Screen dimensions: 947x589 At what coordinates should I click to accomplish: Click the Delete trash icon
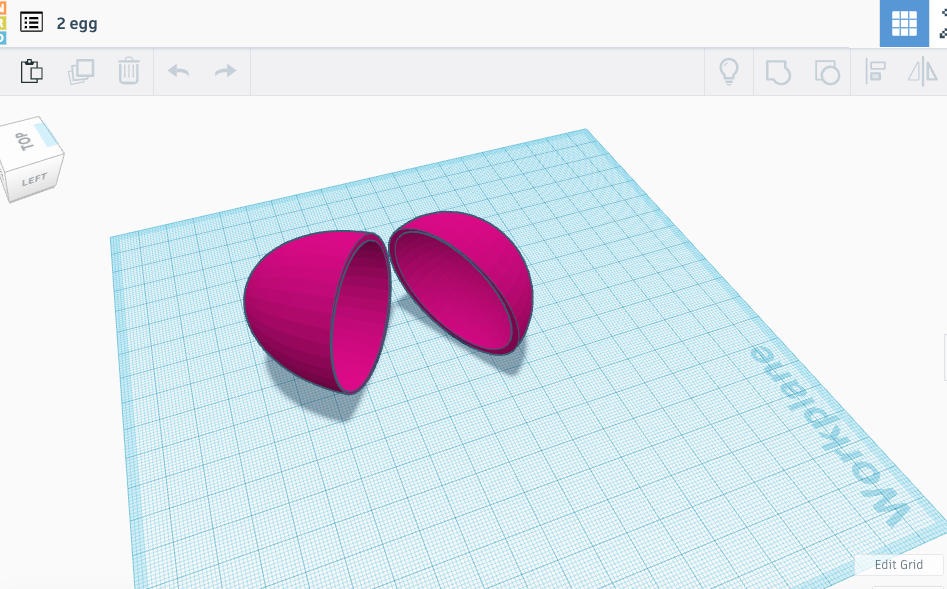(129, 71)
